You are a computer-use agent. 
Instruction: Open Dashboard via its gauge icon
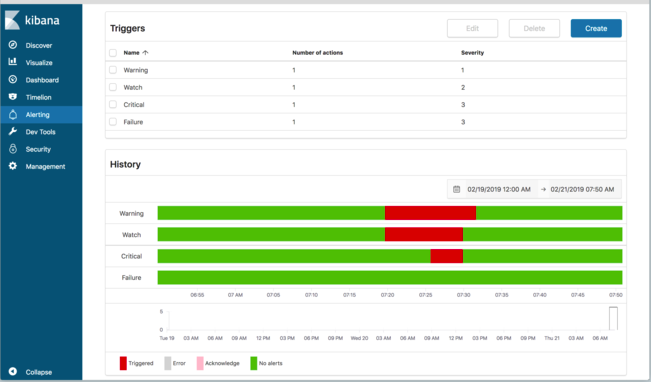[13, 79]
